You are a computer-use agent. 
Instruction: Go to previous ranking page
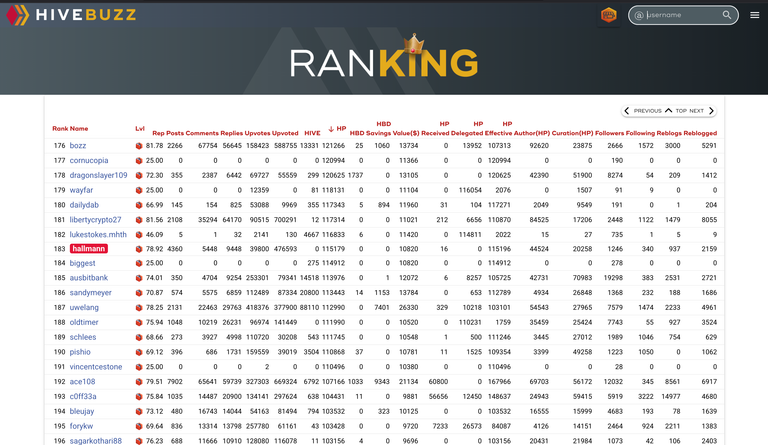[642, 111]
